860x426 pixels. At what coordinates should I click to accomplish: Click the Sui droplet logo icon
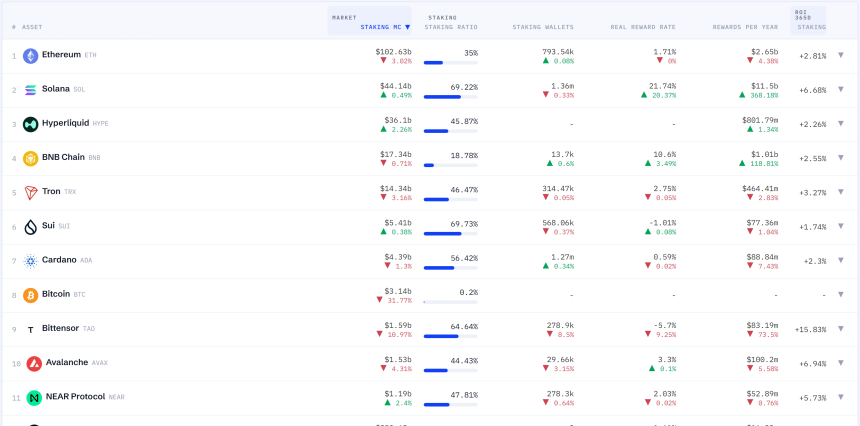(x=30, y=227)
